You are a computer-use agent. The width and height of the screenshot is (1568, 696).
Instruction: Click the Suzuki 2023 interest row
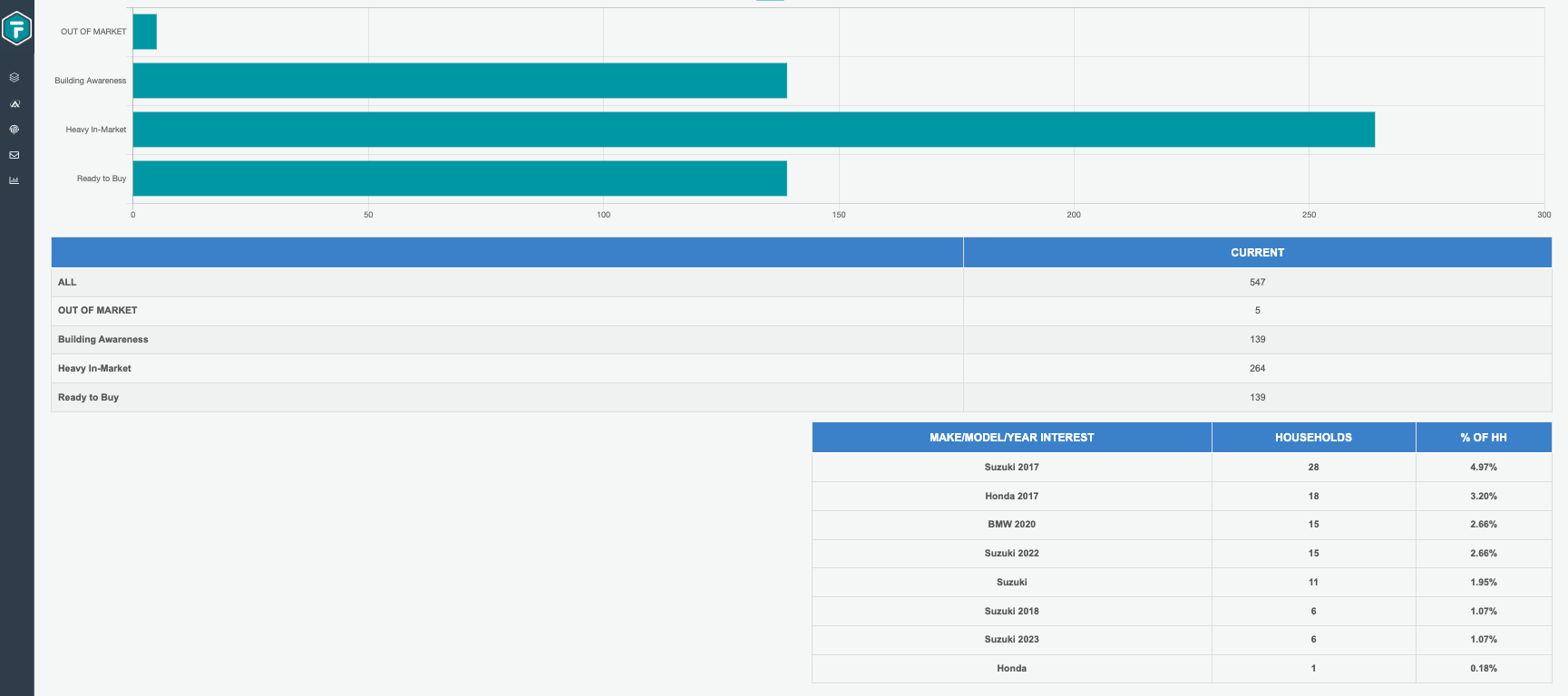[x=1011, y=640]
